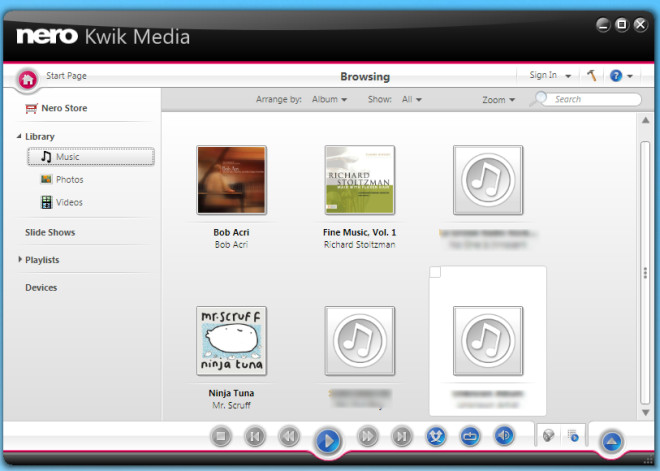Click the Mr. Scruff artist name
Image resolution: width=660 pixels, height=471 pixels.
click(x=231, y=405)
